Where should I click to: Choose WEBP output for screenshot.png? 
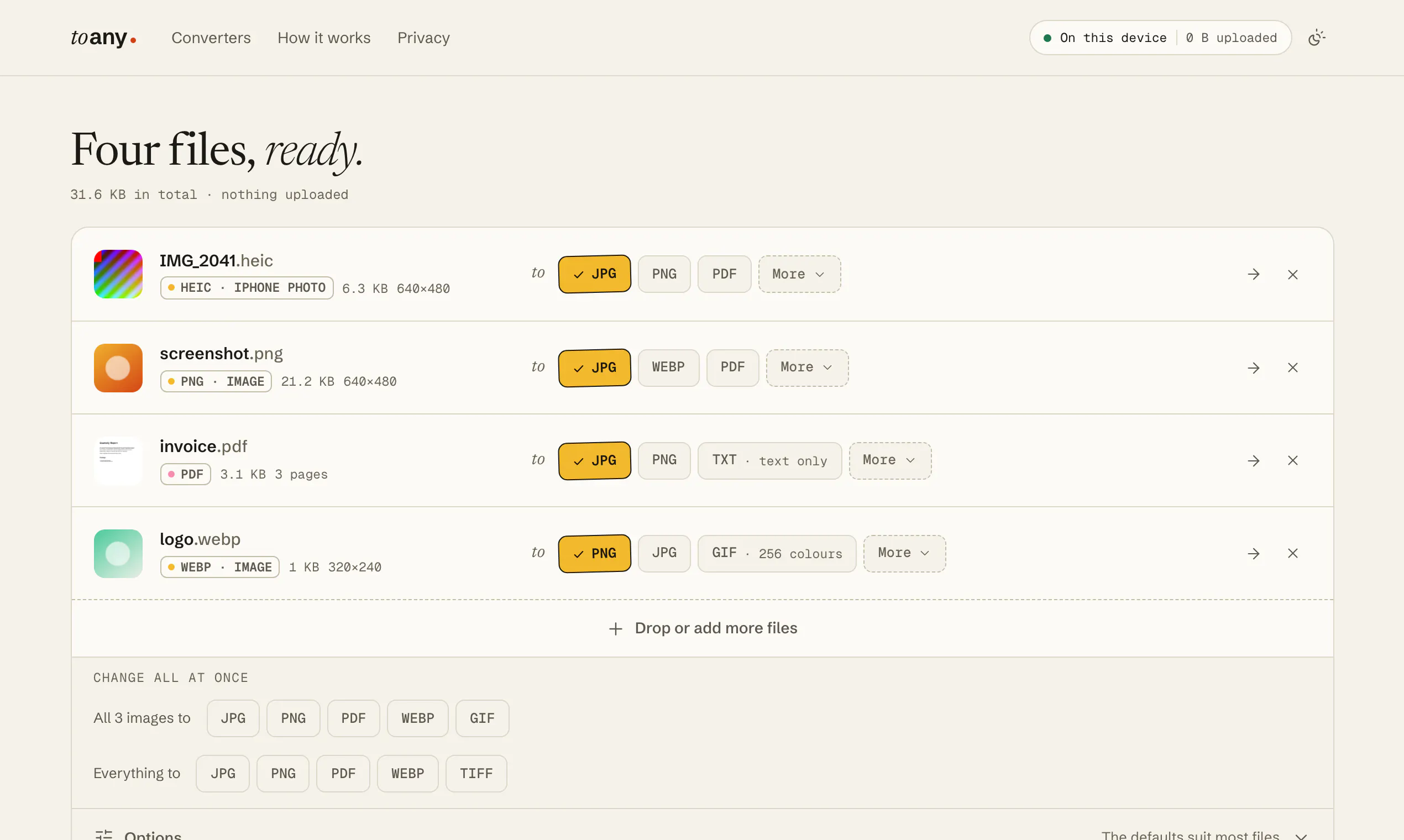click(x=668, y=368)
